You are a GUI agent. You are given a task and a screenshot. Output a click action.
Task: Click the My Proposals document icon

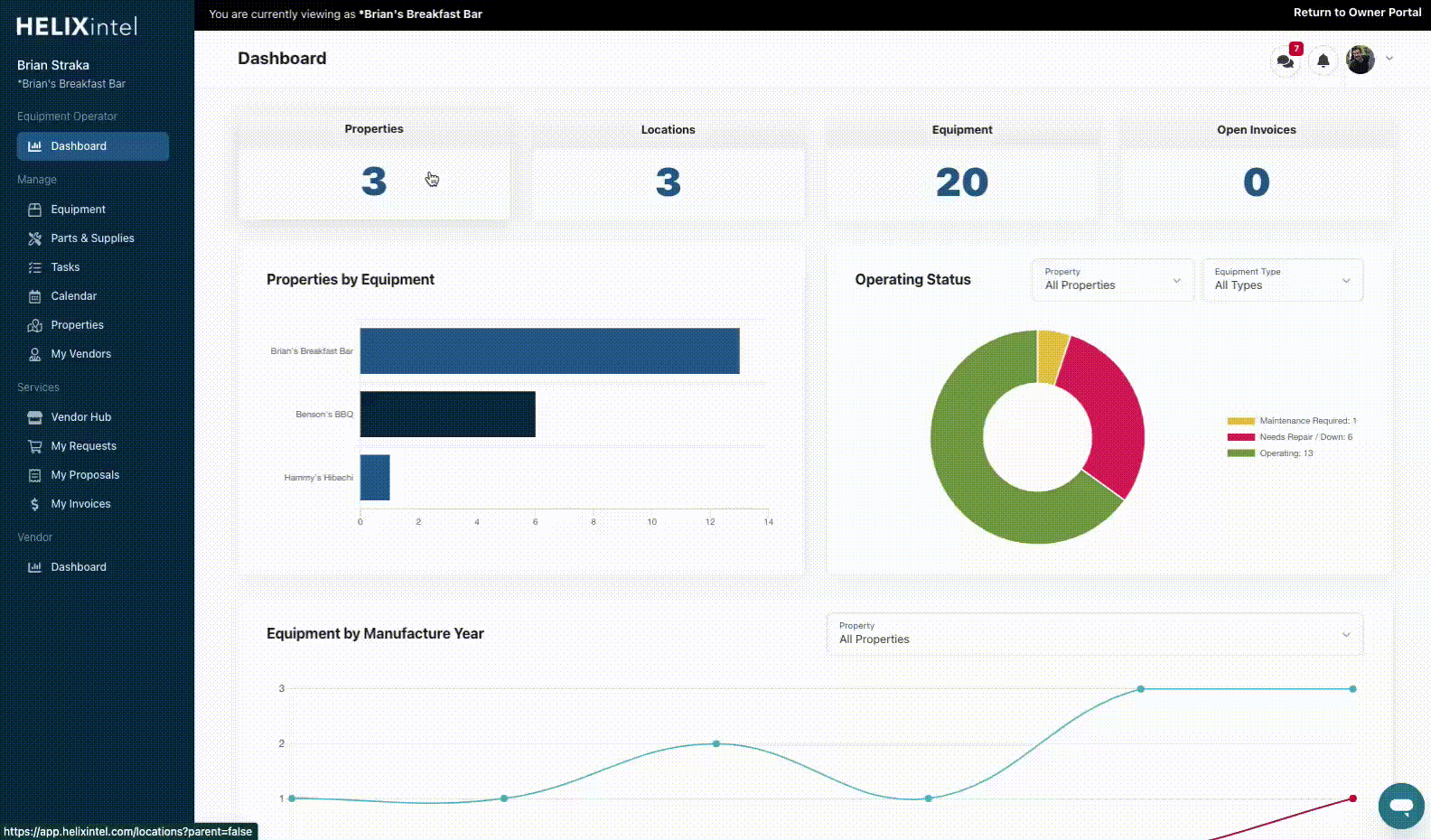tap(34, 475)
